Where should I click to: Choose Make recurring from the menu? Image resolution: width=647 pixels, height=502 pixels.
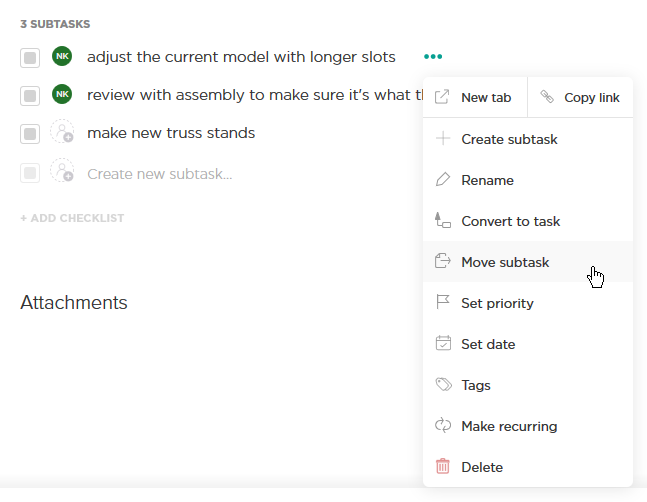click(509, 426)
